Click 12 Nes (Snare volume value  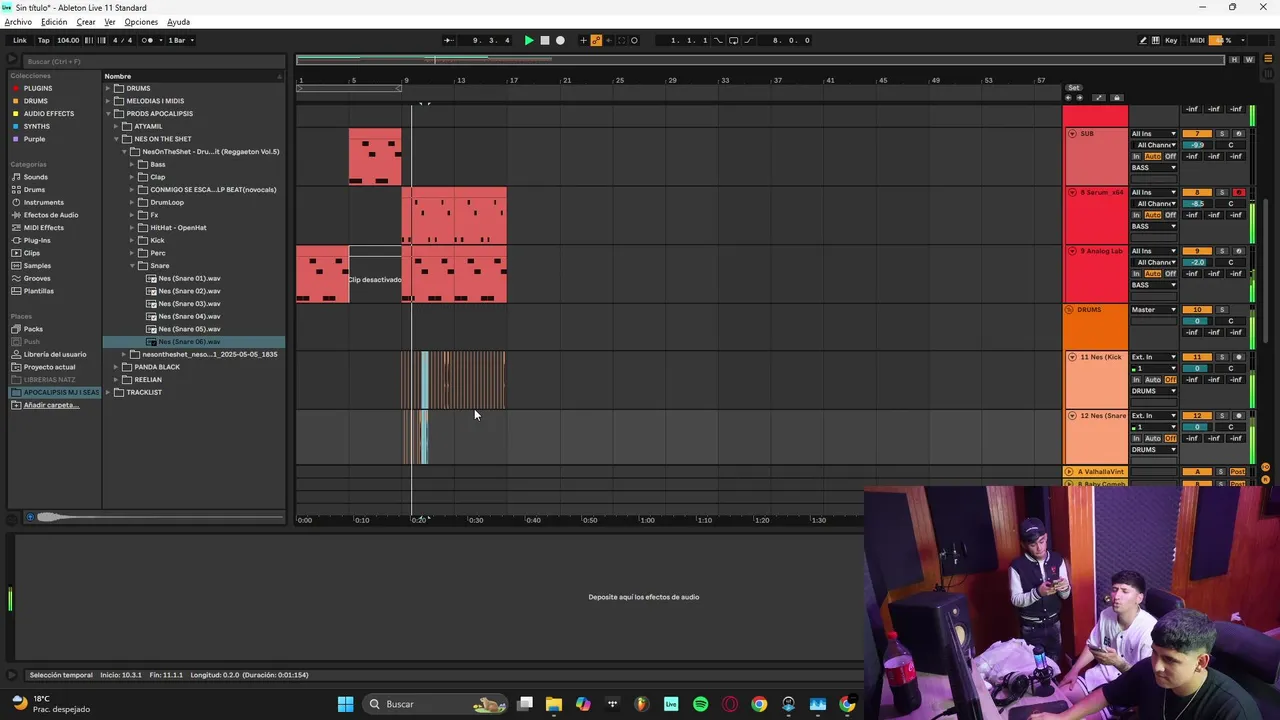click(x=1197, y=427)
